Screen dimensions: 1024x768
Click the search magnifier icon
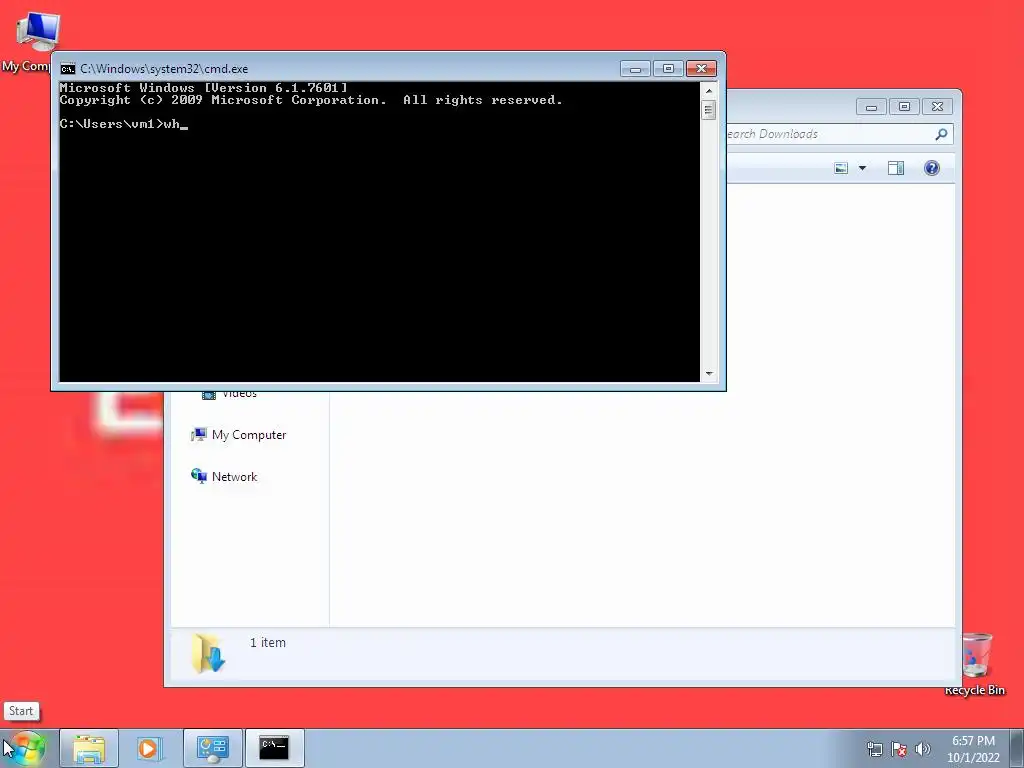(x=941, y=134)
